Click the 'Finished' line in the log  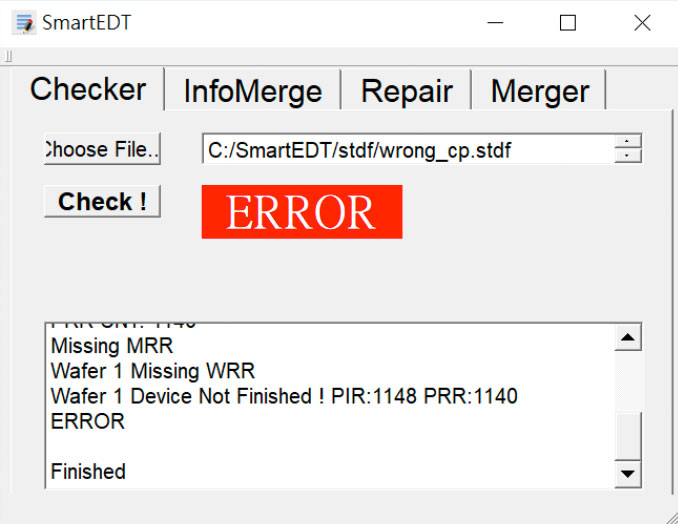point(88,471)
